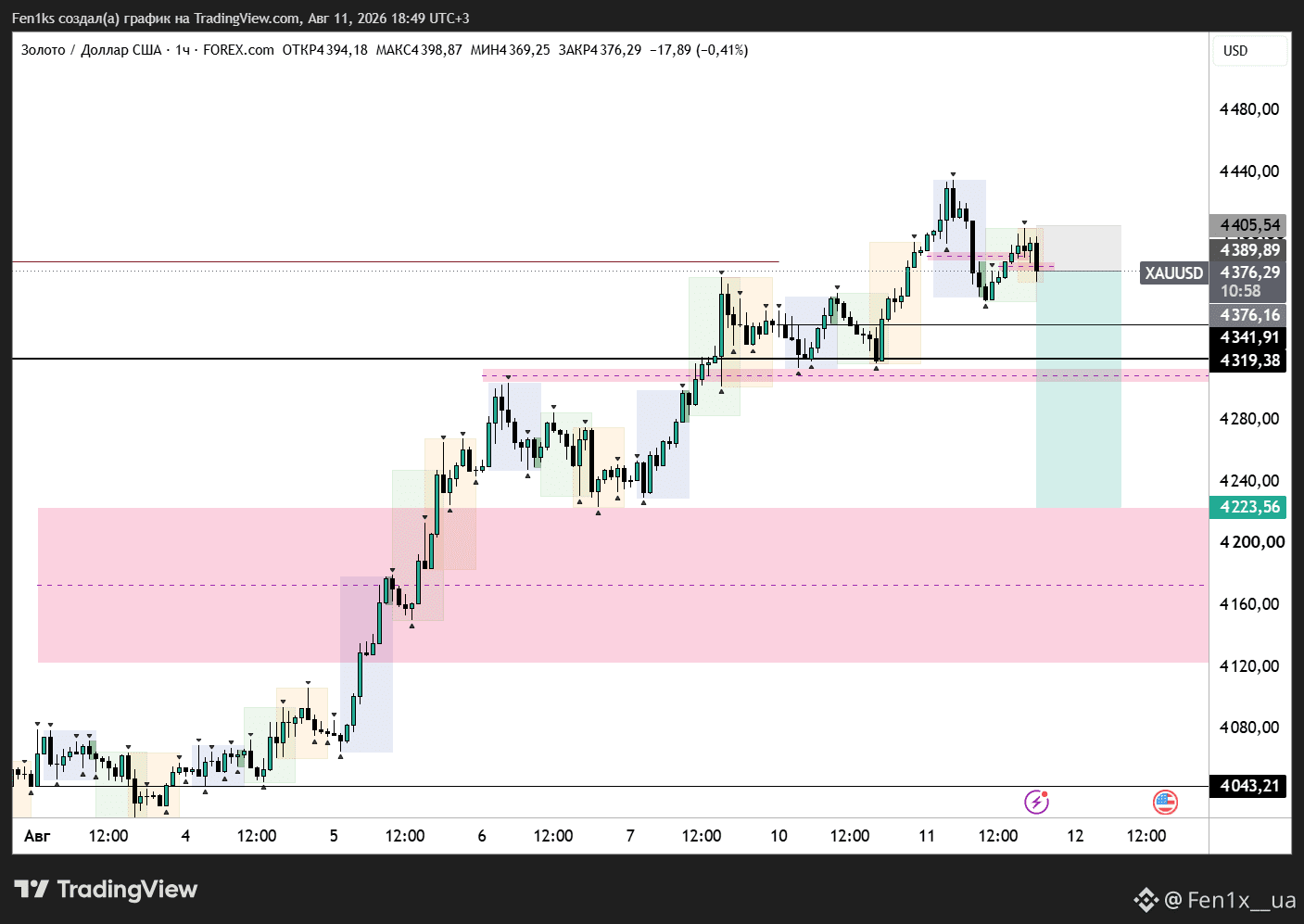This screenshot has height=924, width=1304.
Task: Click the МАКС 4 398,87 high value
Action: point(419,50)
